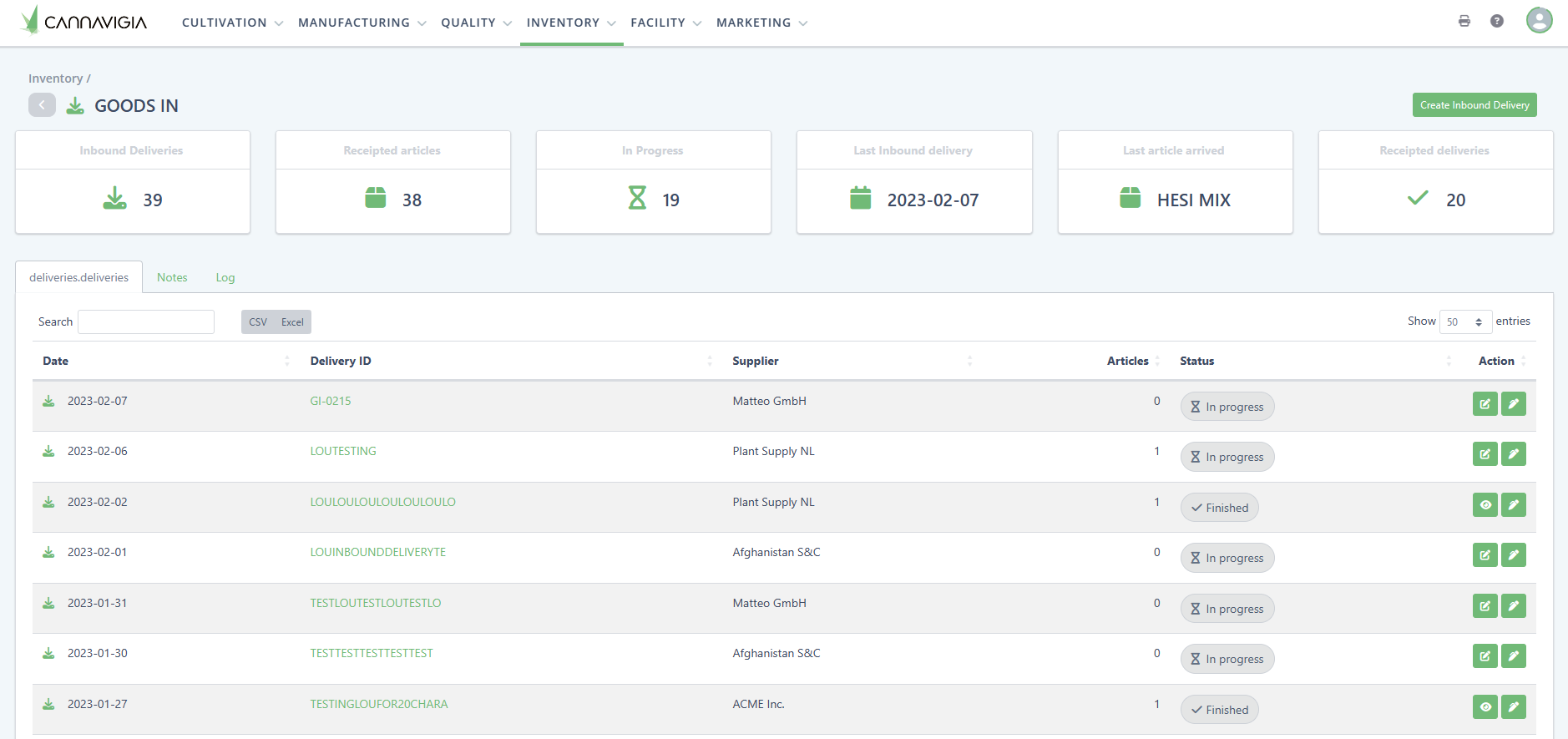This screenshot has width=1568, height=739.
Task: Open the Show entries count dropdown
Action: click(x=1465, y=321)
